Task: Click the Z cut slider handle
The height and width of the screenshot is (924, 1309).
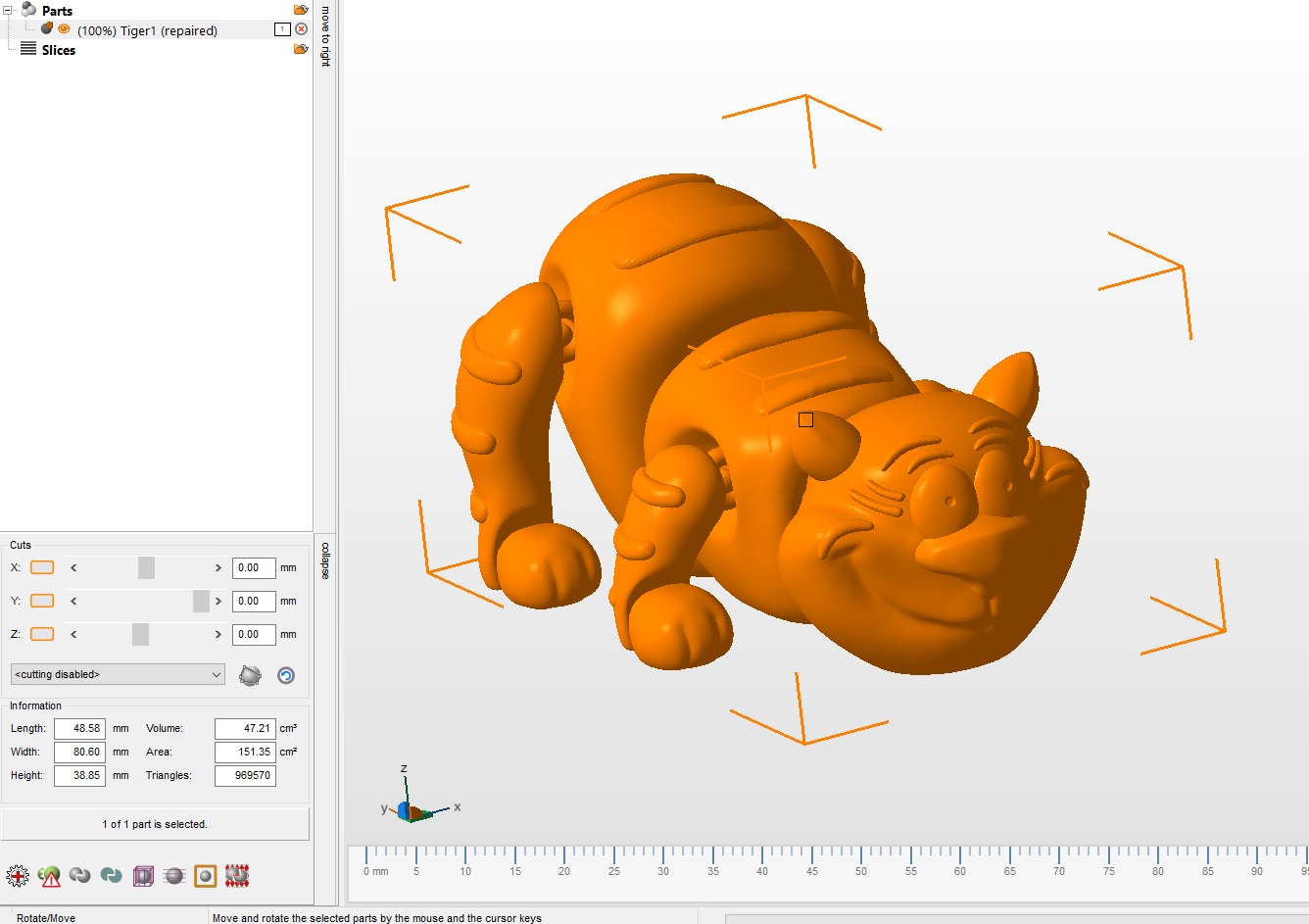Action: coord(140,634)
